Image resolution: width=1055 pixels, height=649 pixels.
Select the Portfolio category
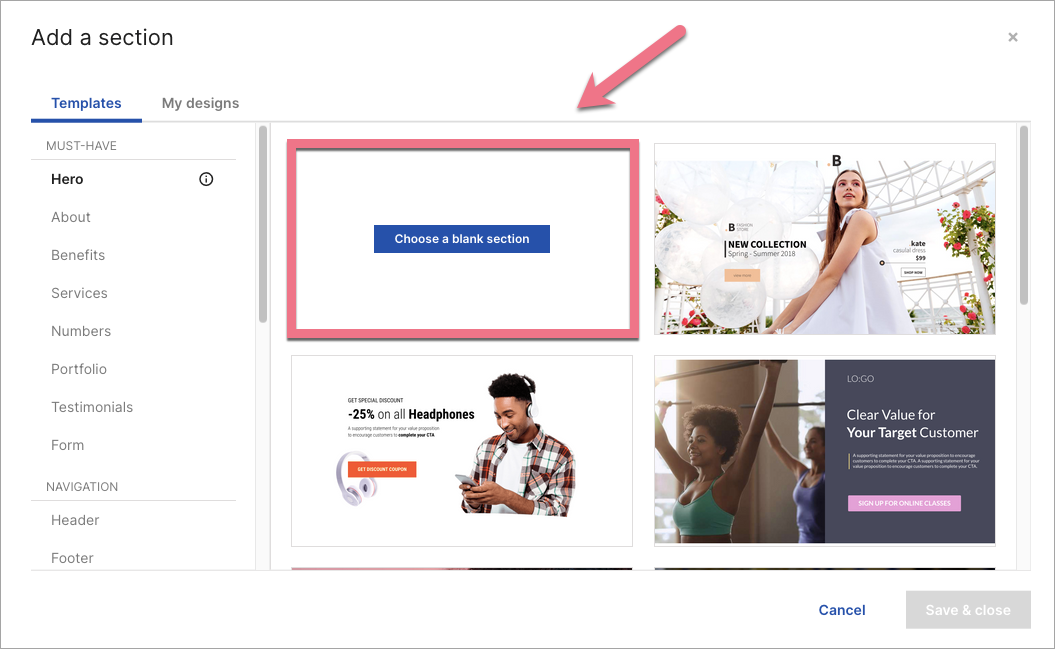79,369
